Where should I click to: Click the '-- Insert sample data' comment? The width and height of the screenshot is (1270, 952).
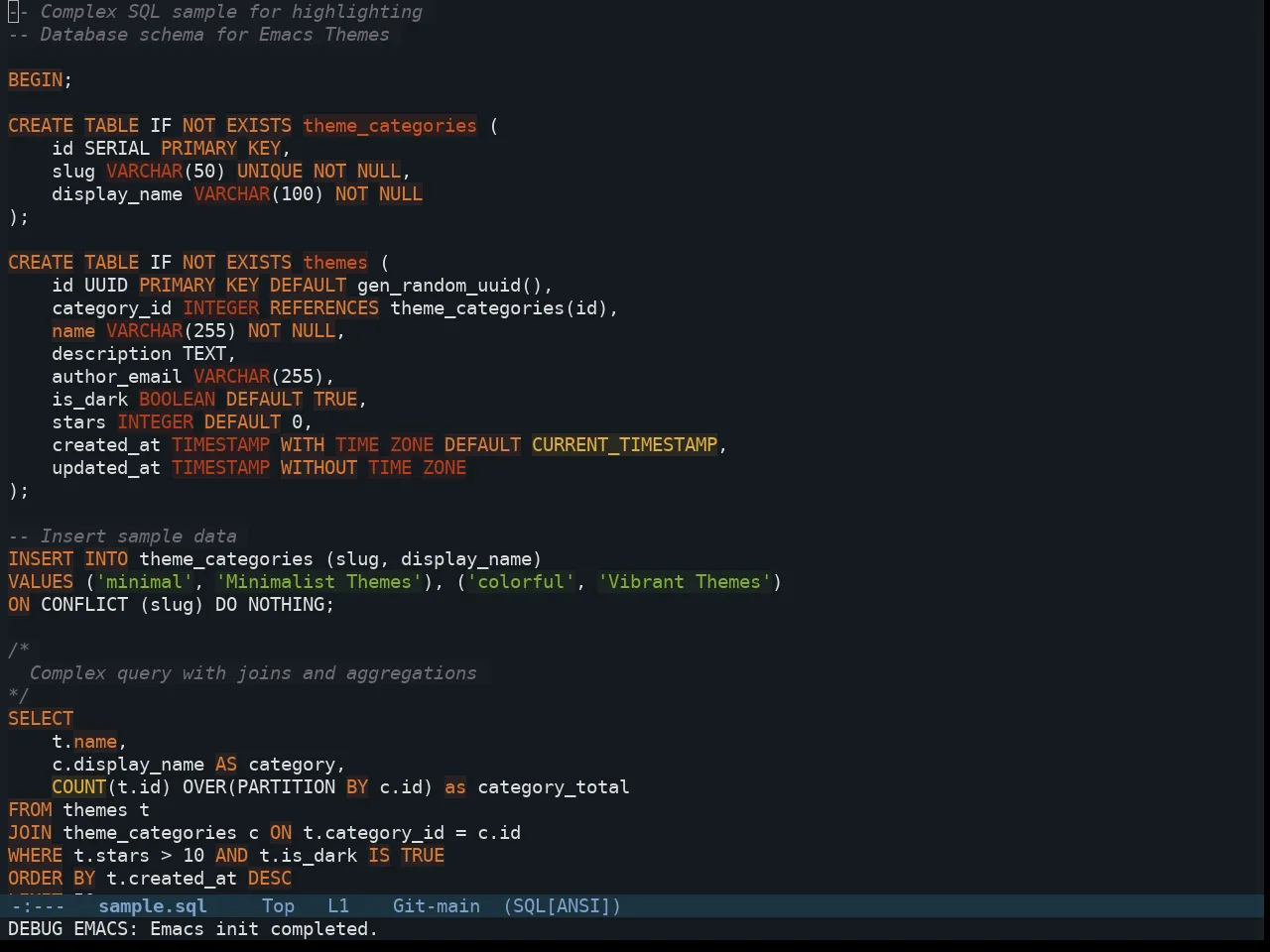tap(122, 535)
